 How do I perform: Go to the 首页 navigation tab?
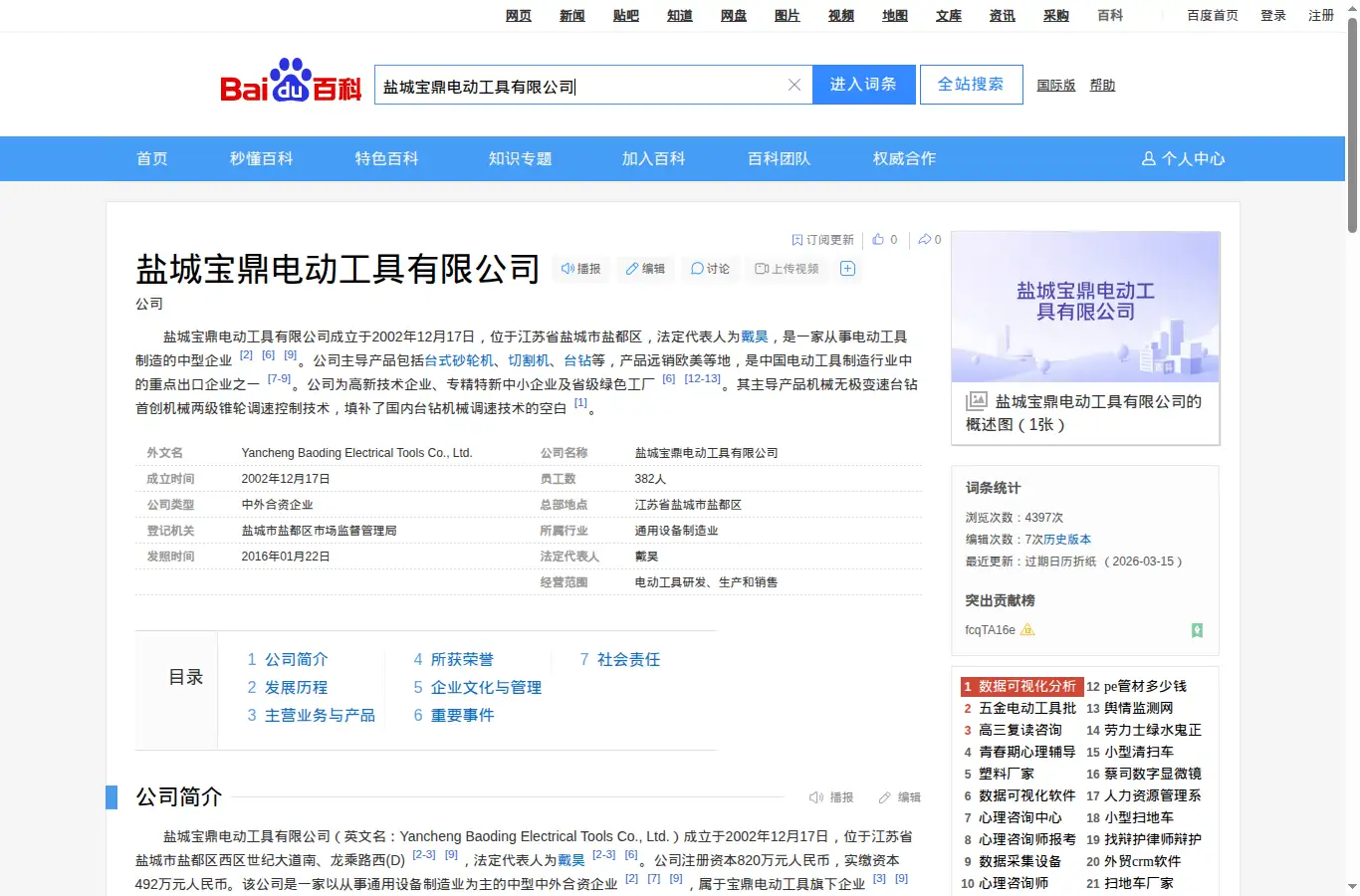pos(152,158)
